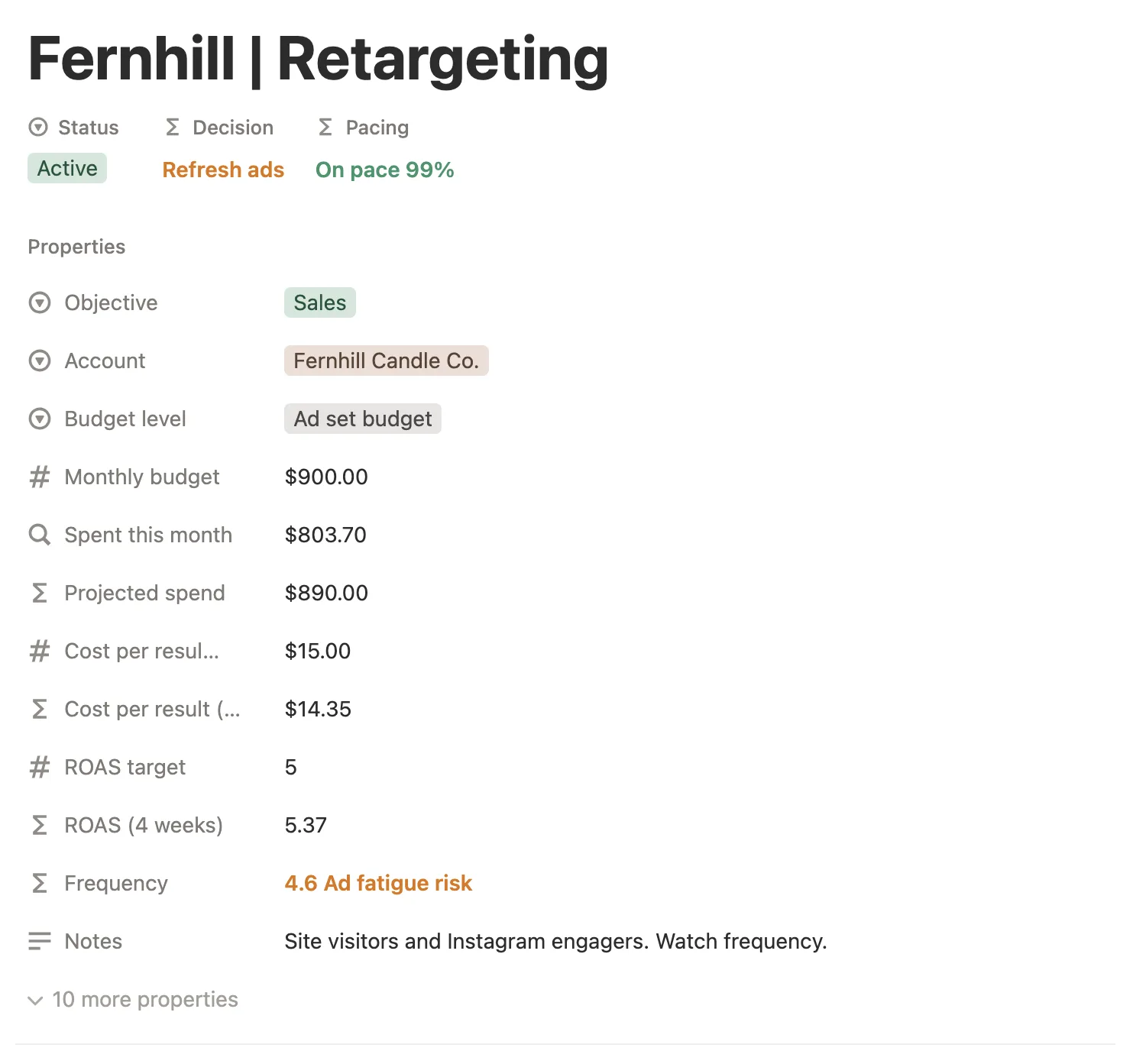The image size is (1146, 1064).
Task: Click the Budget level property label
Action: pos(125,419)
